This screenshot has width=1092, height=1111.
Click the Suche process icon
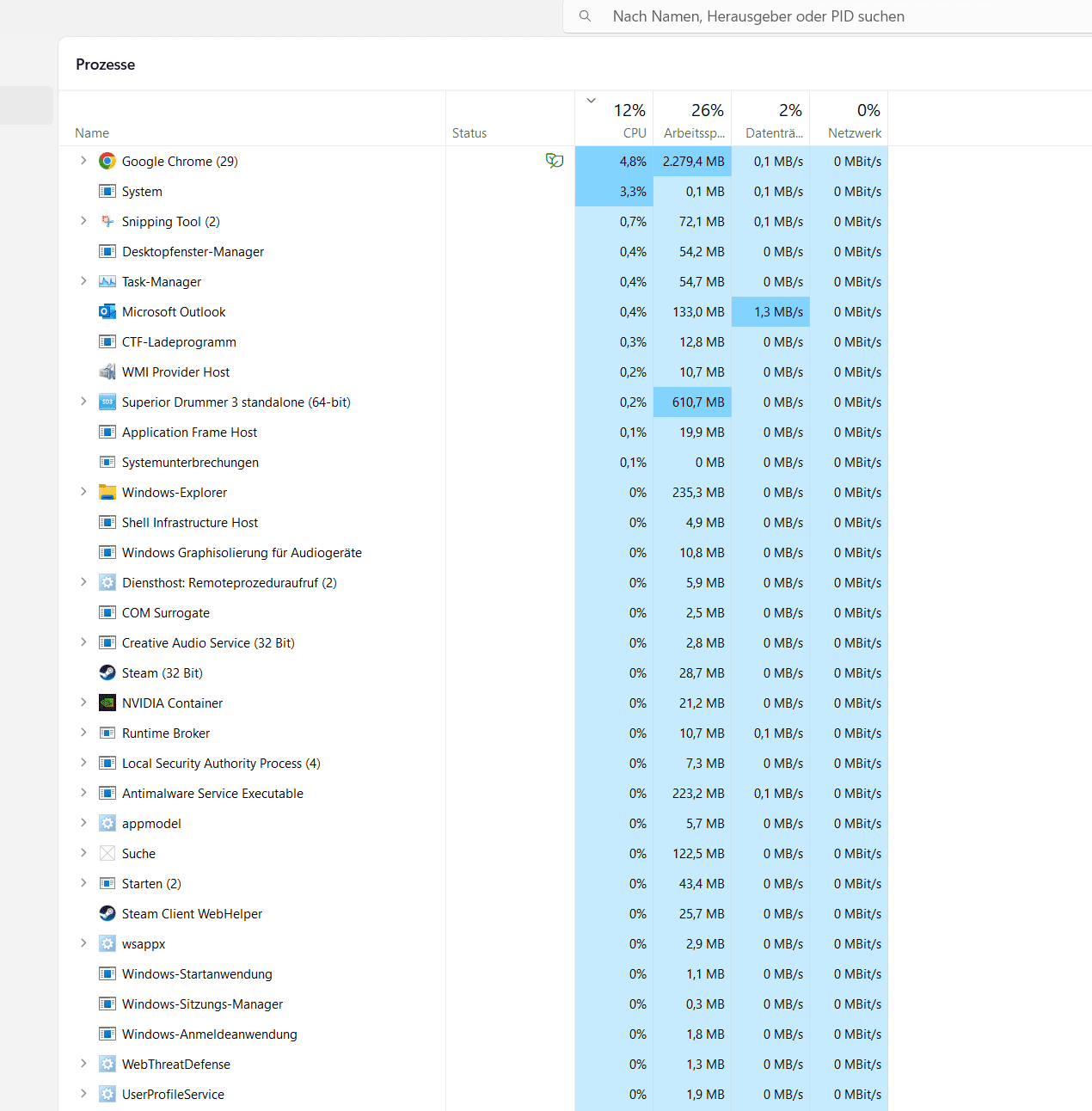(x=107, y=853)
